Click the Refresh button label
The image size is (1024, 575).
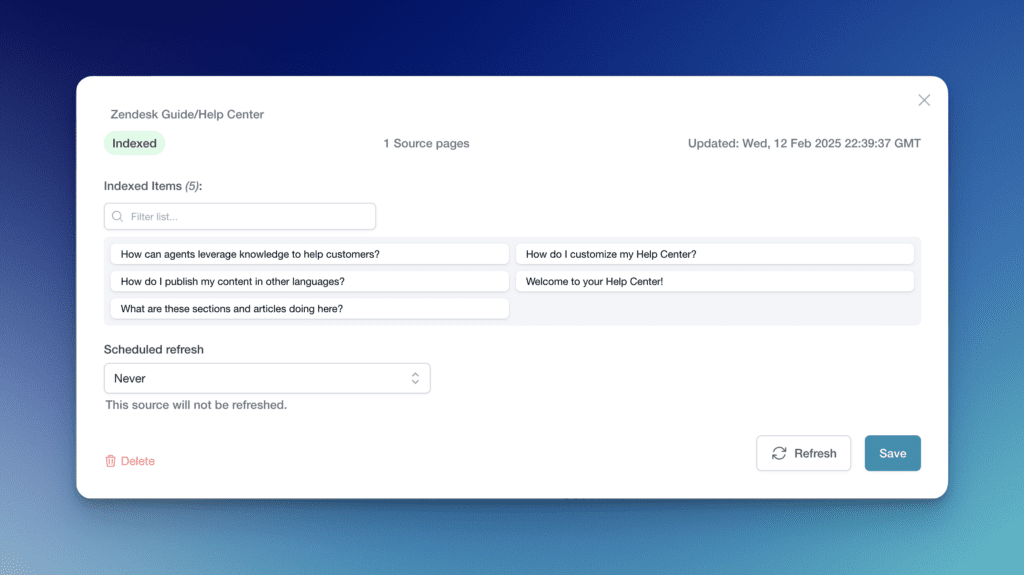[x=815, y=453]
